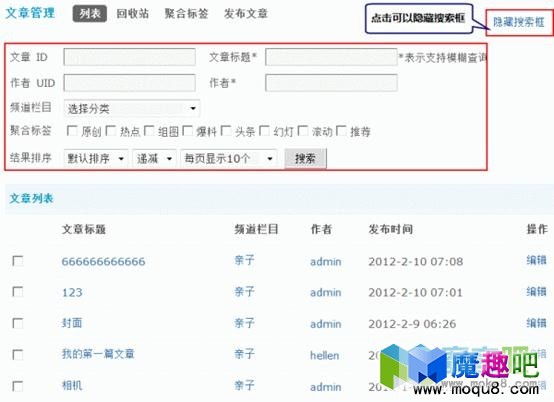The image size is (554, 402).
Task: Open article 我的第一篇文章
Action: (x=98, y=354)
